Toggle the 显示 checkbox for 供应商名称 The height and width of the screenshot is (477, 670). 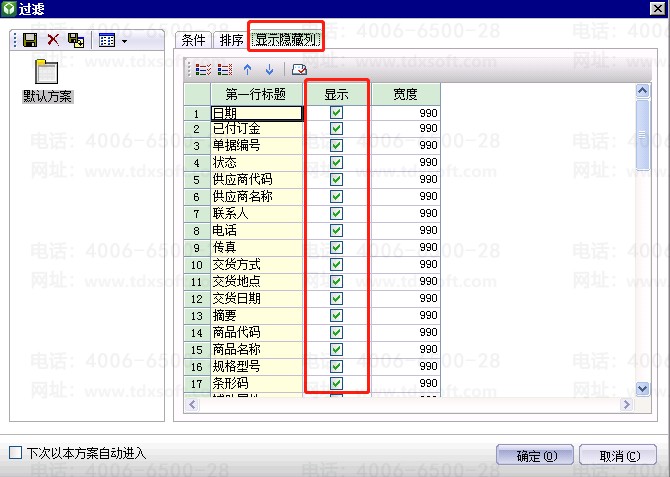336,196
